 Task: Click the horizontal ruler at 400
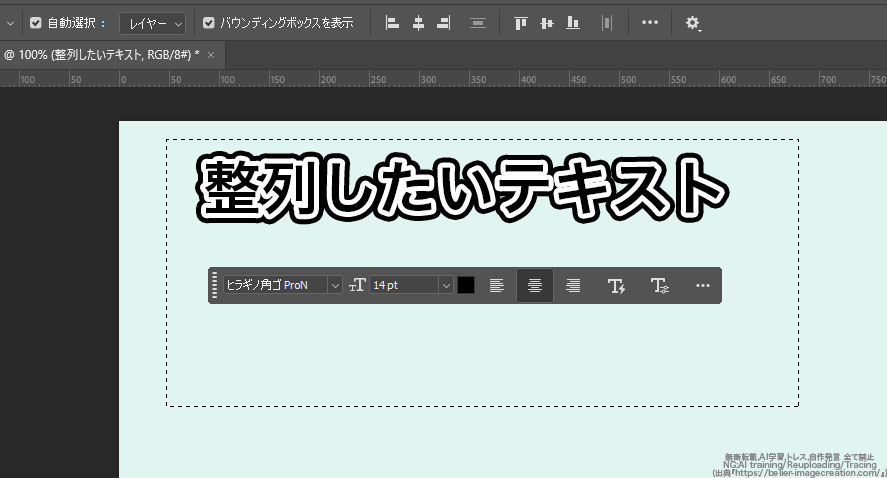click(528, 79)
